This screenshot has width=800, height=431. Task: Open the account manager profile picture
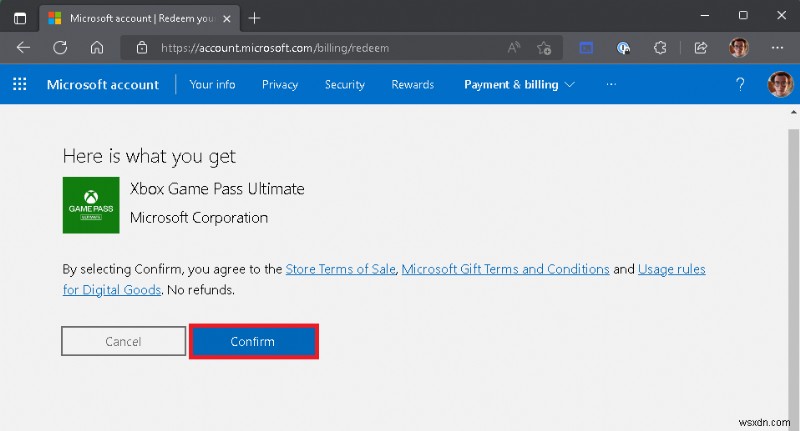pos(780,85)
